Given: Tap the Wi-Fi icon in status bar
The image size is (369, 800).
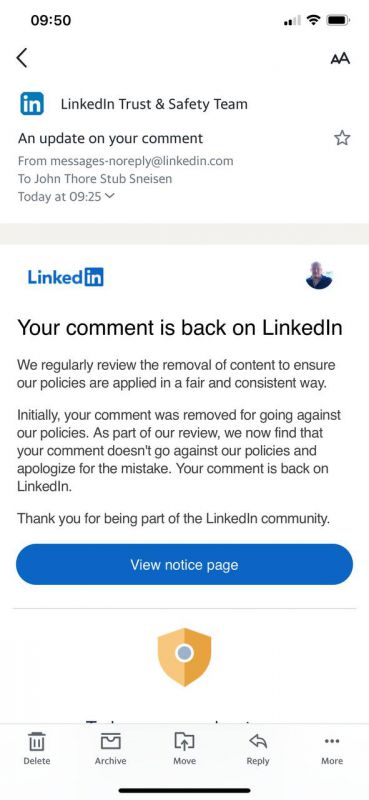Looking at the screenshot, I should click(313, 21).
